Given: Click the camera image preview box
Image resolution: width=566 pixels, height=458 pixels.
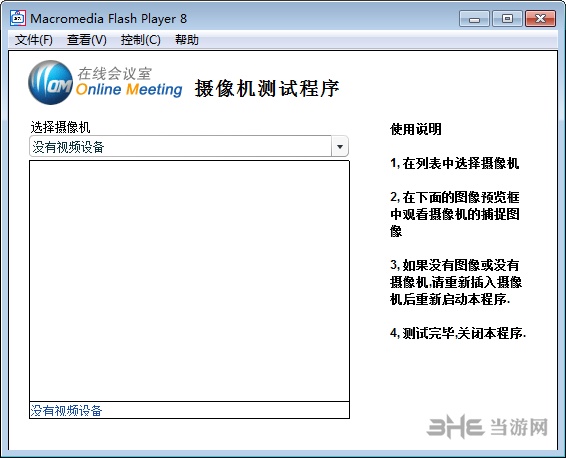Looking at the screenshot, I should click(x=190, y=281).
